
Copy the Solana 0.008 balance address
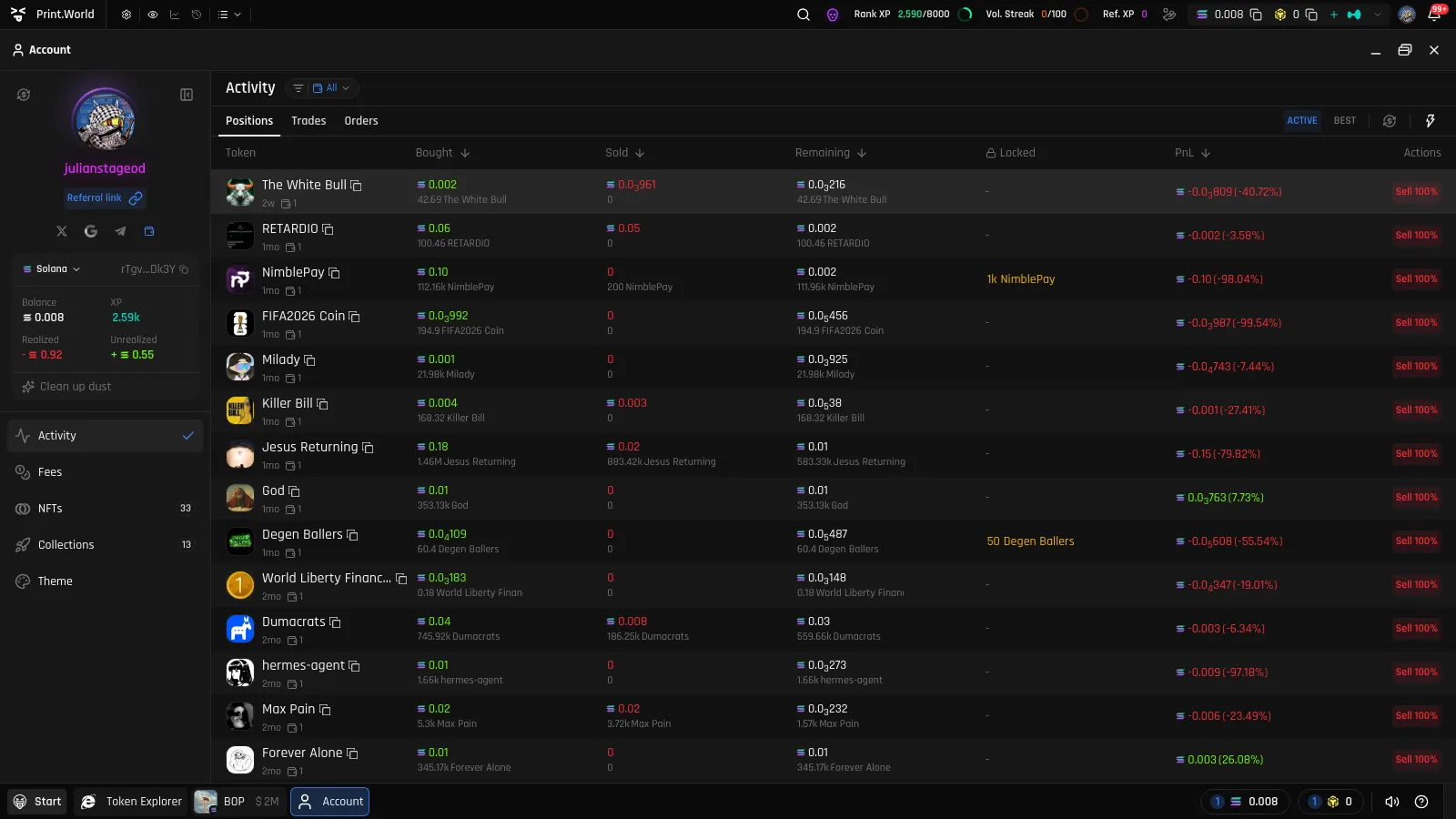click(x=1256, y=15)
